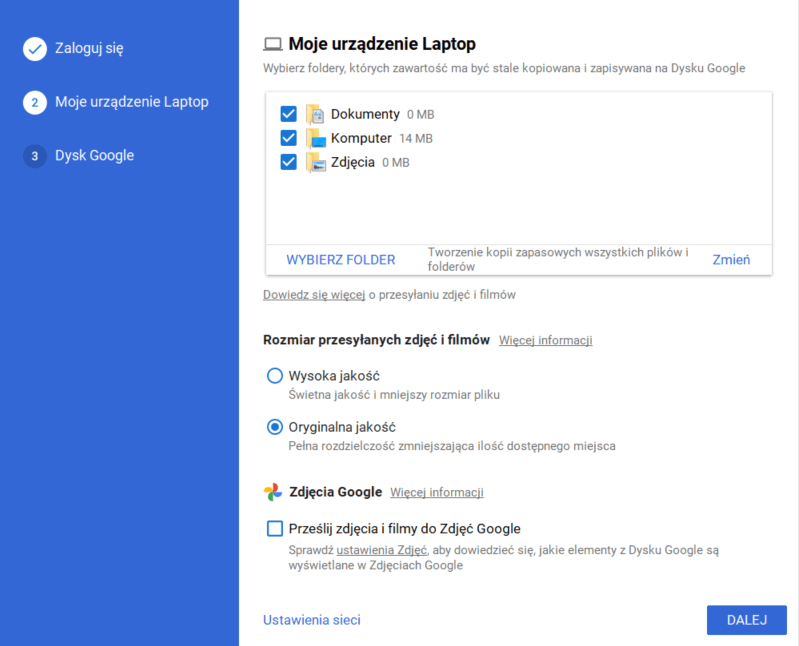Click the step 3 circle icon

[x=35, y=156]
